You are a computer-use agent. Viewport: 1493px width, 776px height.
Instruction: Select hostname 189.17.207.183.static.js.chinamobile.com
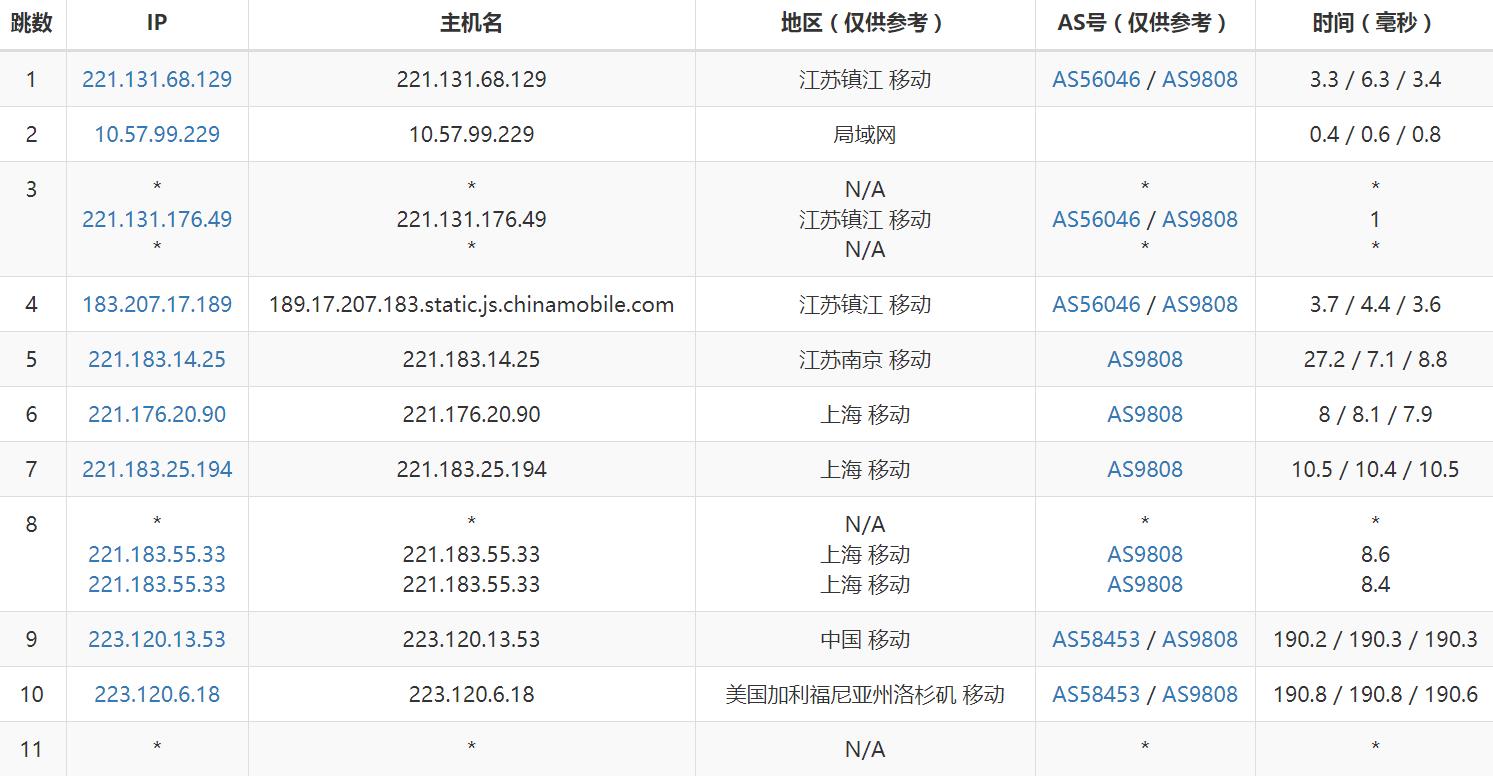tap(471, 304)
